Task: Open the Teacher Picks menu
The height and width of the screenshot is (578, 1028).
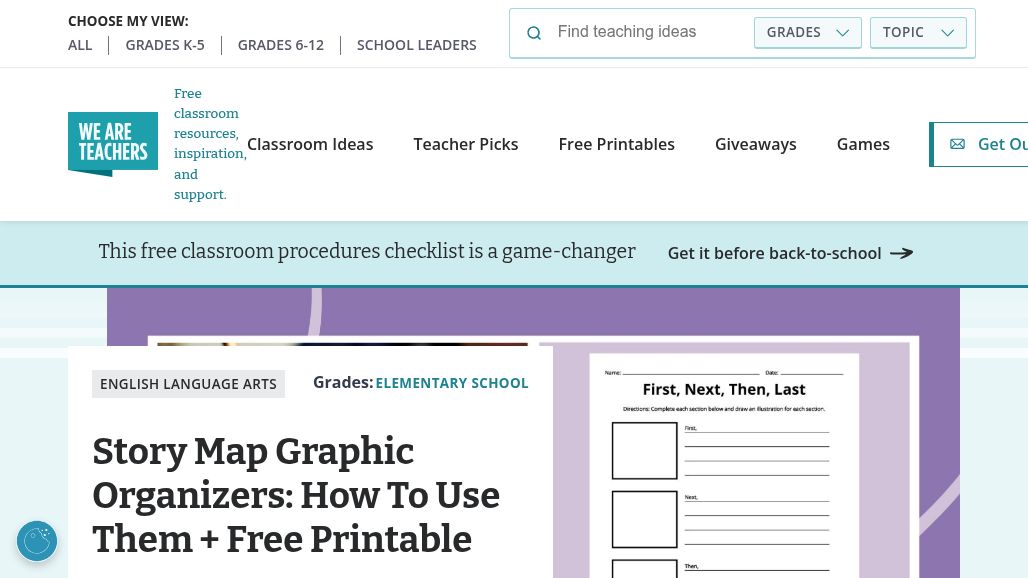Action: 465,144
